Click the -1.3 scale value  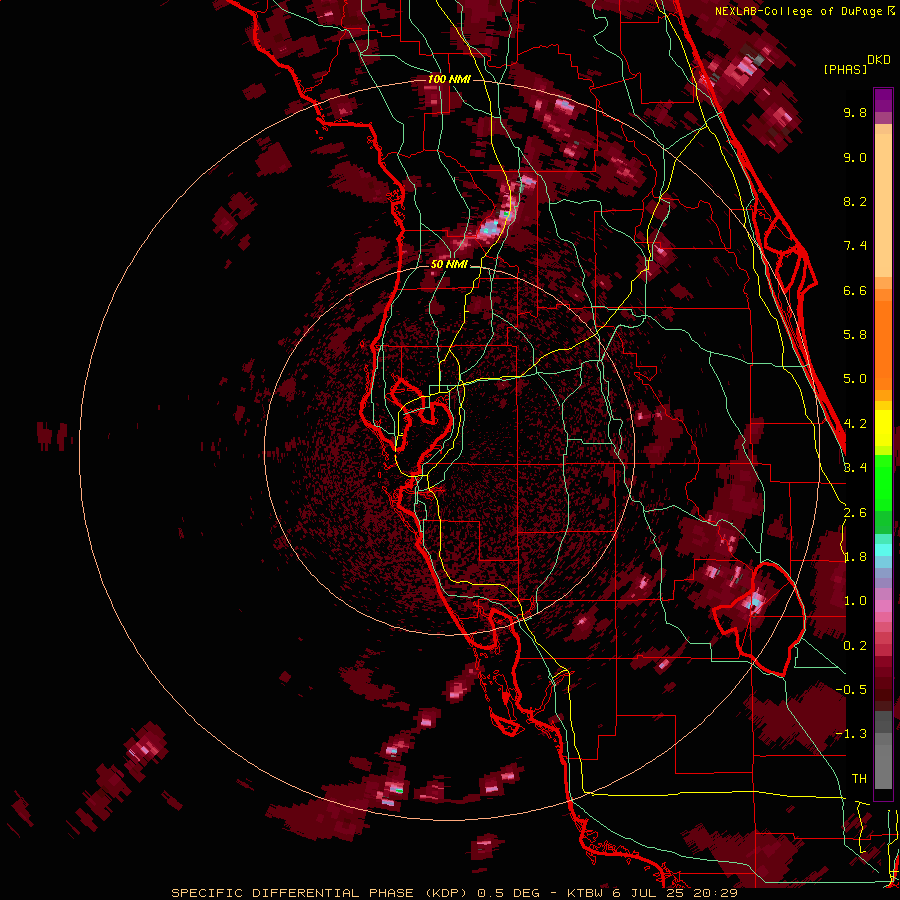pos(851,734)
